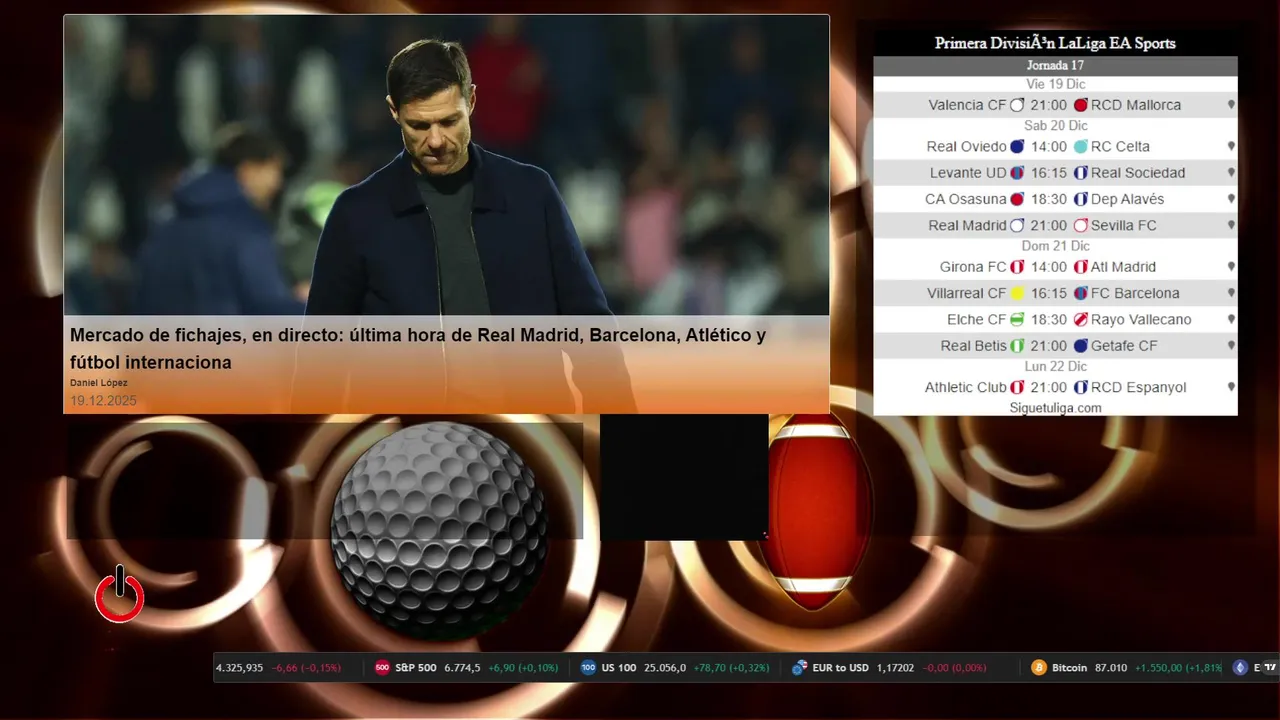Click the US 100 blue ticker icon

click(x=588, y=668)
